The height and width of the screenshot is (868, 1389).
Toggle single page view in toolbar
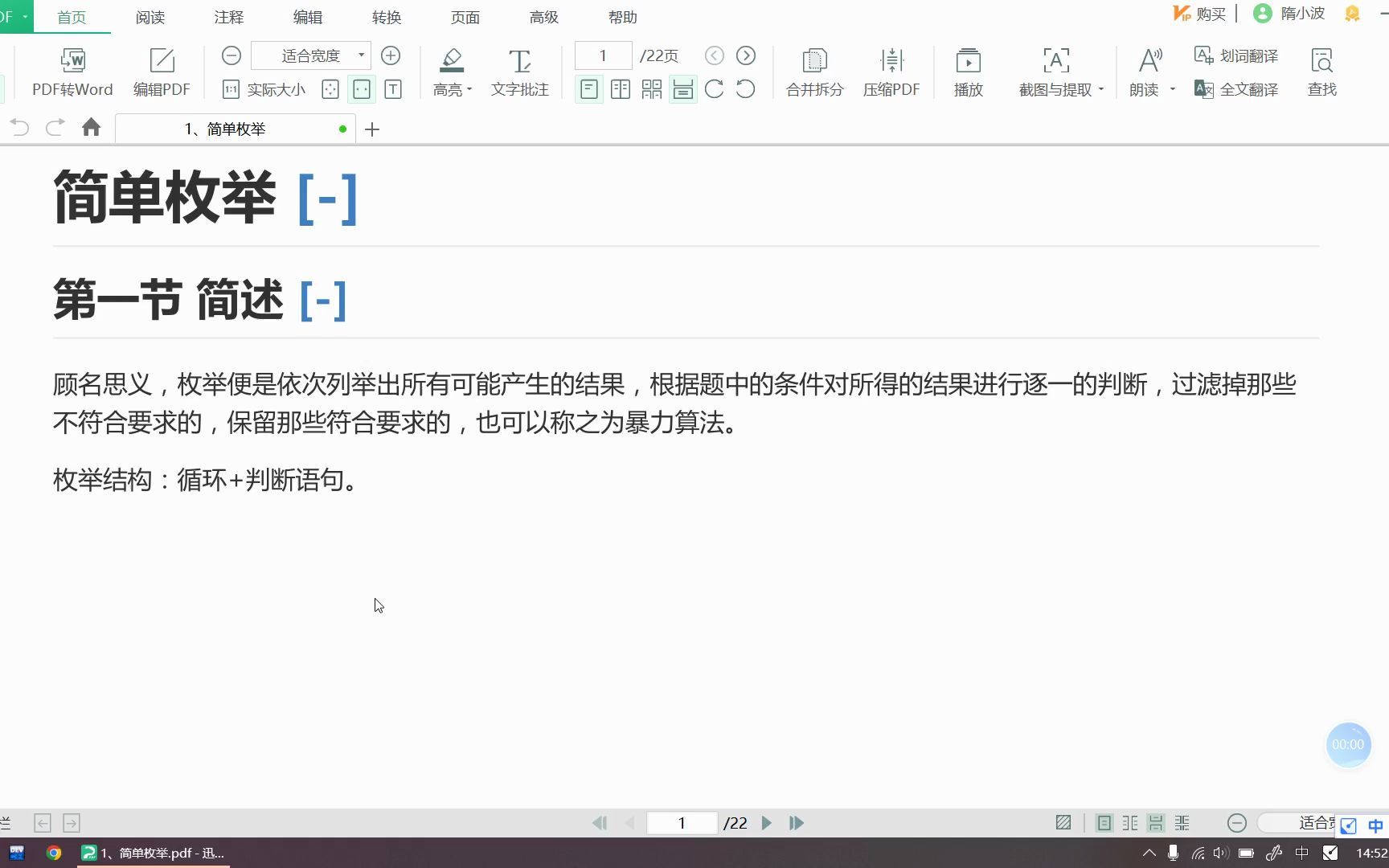point(589,89)
